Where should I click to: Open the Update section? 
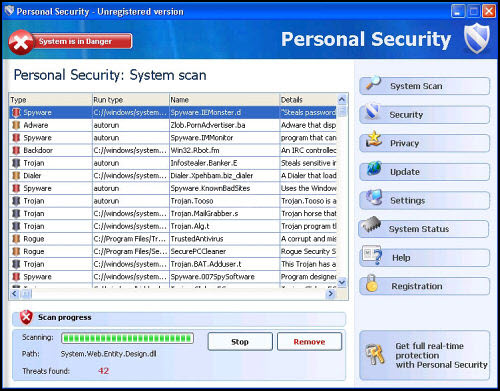click(425, 172)
